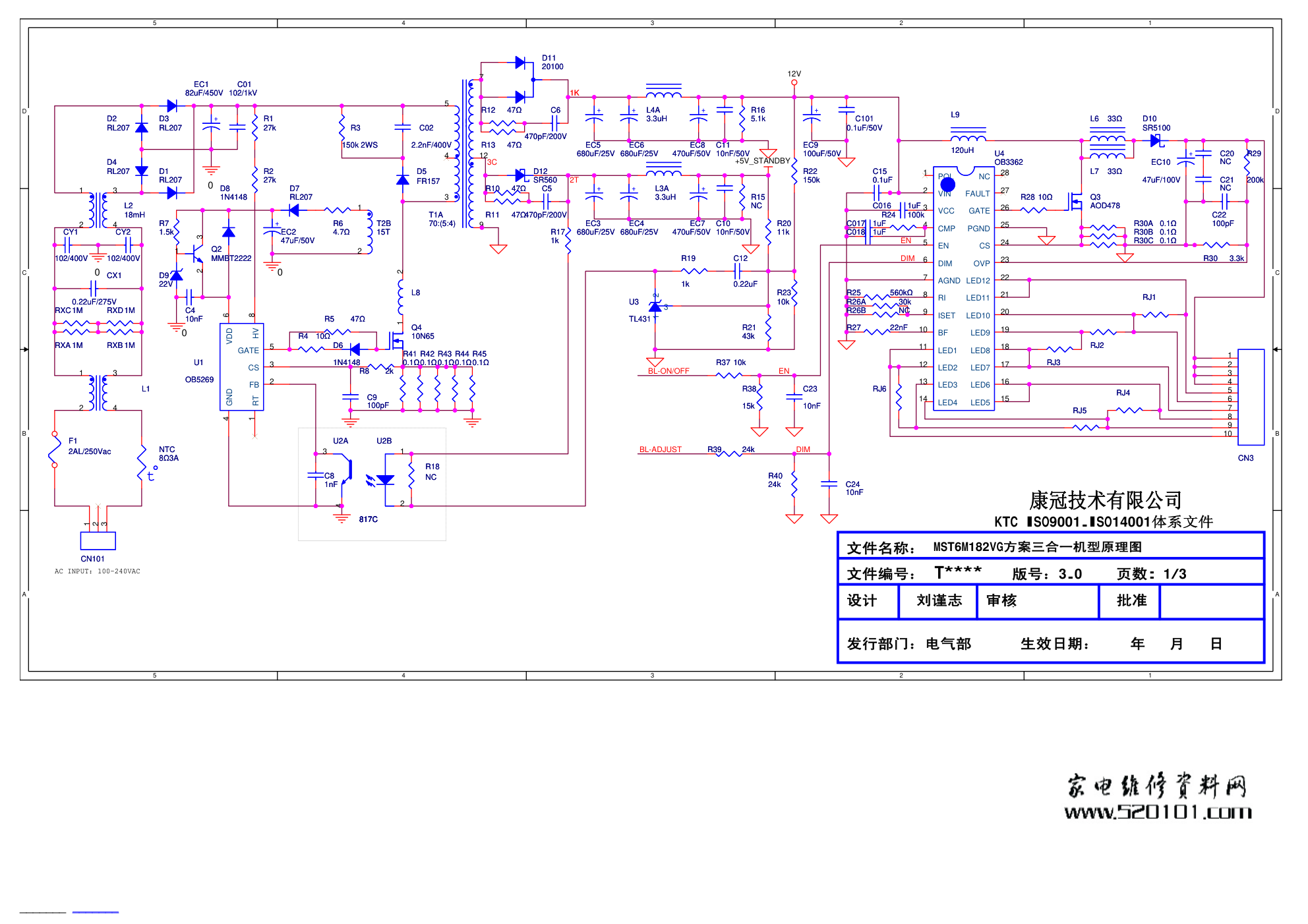
Task: Click the C101 capacitor designator
Action: (864, 119)
